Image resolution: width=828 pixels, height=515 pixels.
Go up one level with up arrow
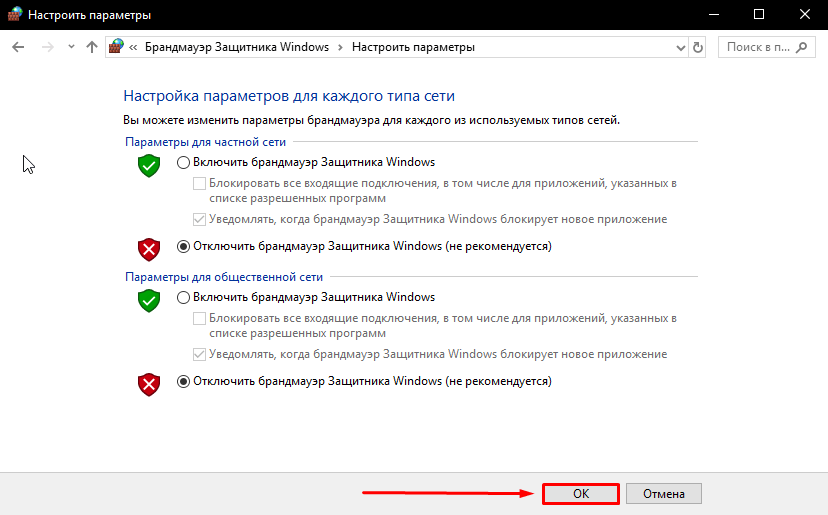point(92,47)
